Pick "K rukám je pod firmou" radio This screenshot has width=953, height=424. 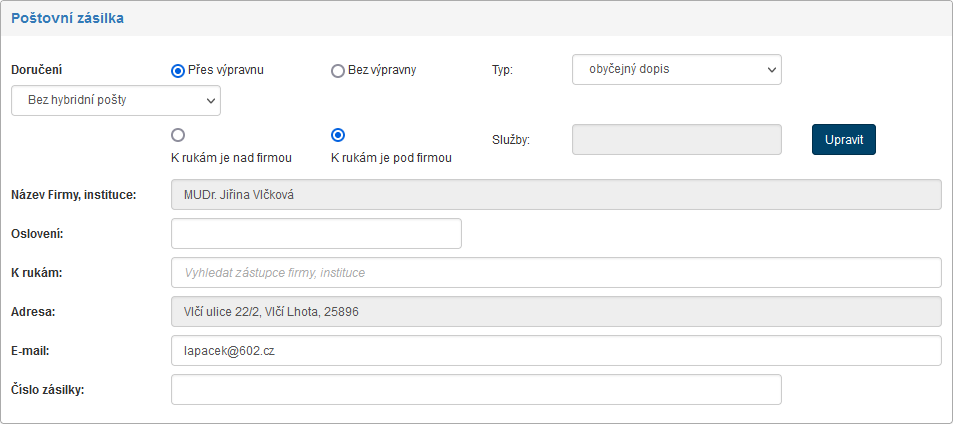pyautogui.click(x=338, y=135)
